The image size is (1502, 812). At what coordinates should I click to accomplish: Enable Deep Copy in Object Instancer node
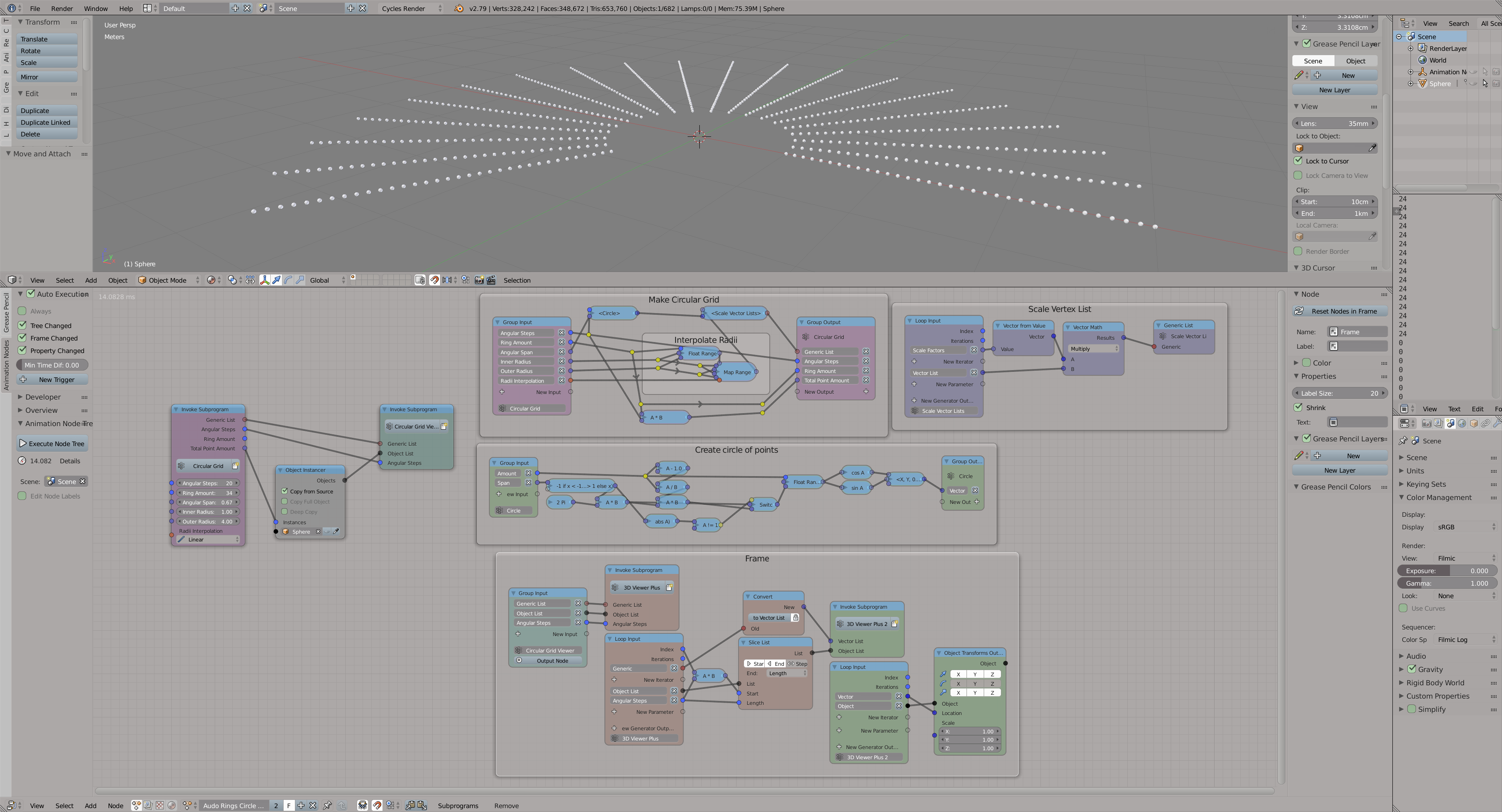(285, 512)
